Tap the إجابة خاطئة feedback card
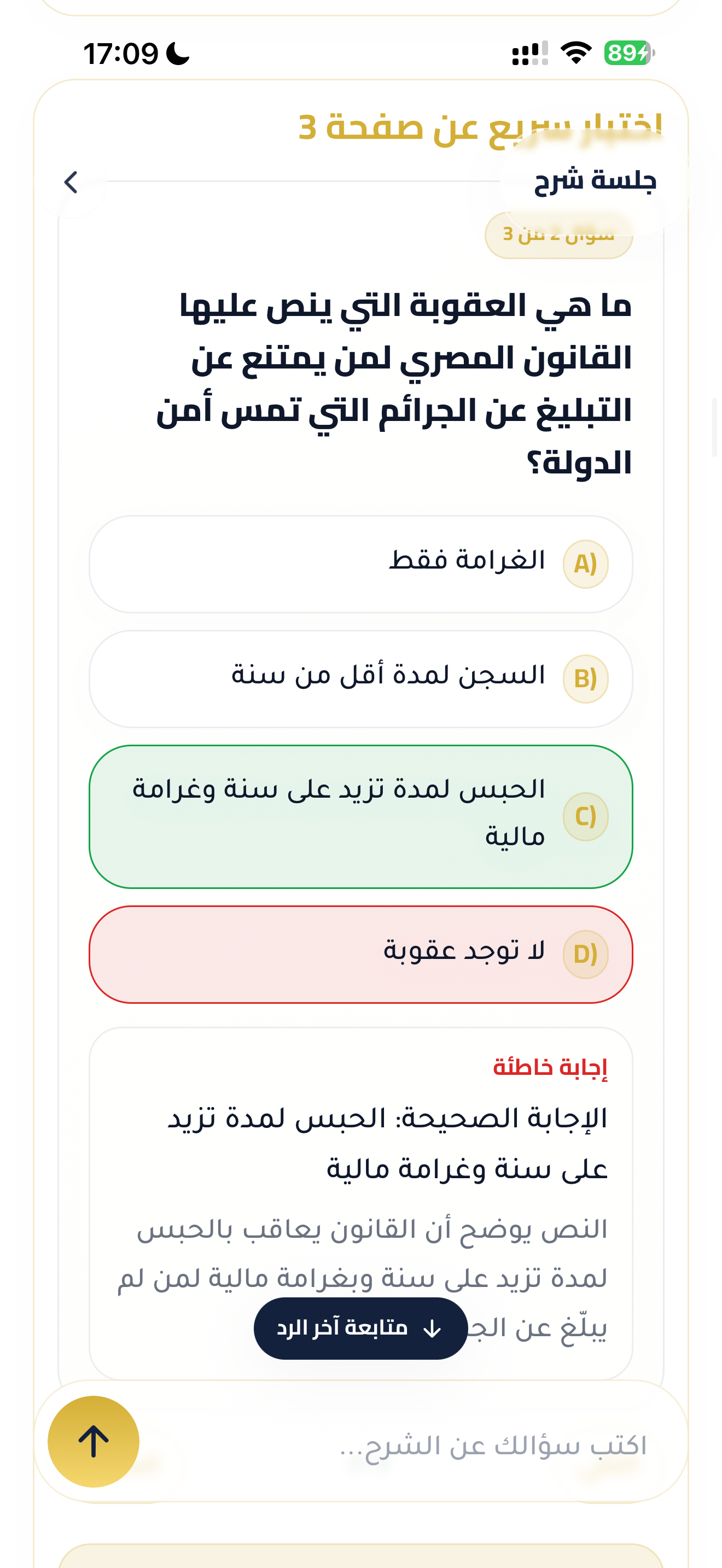 click(360, 1203)
